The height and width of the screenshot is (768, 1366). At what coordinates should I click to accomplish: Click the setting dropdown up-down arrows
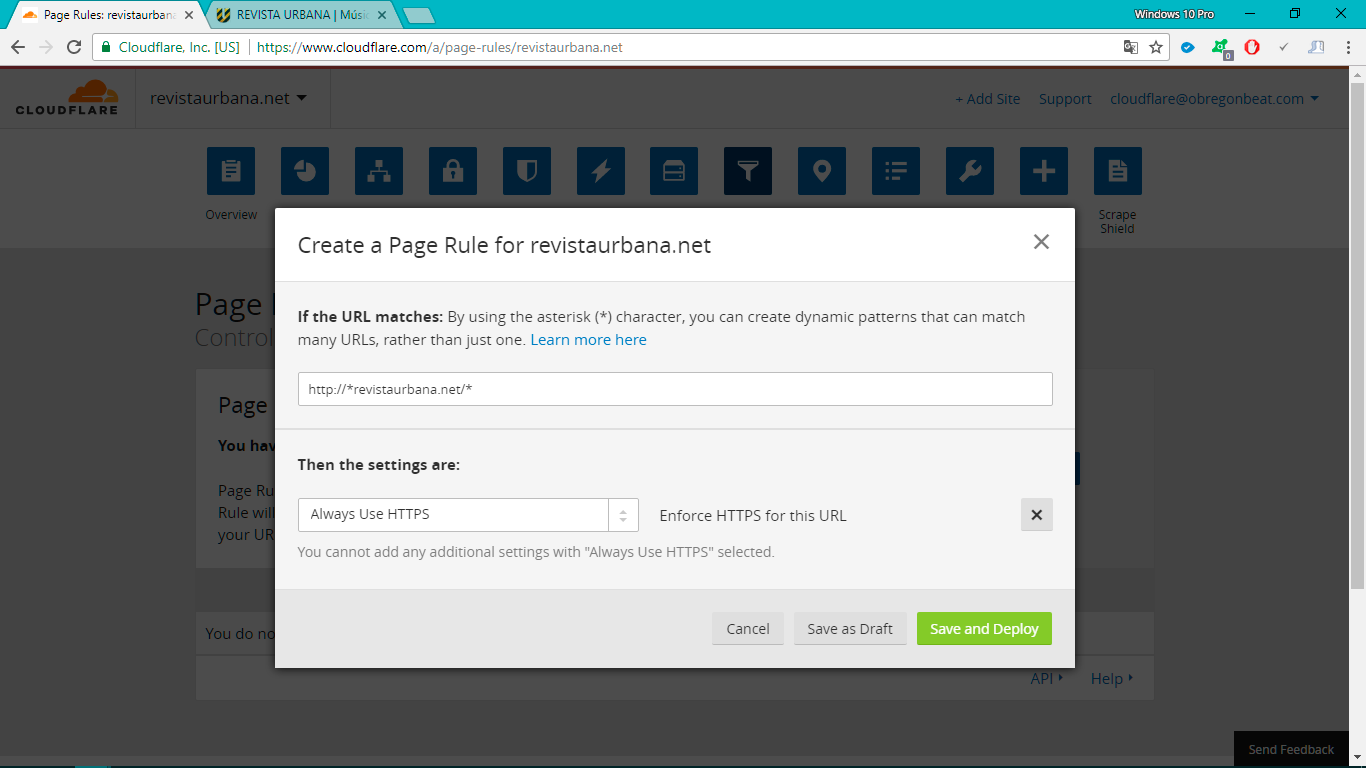[x=623, y=515]
